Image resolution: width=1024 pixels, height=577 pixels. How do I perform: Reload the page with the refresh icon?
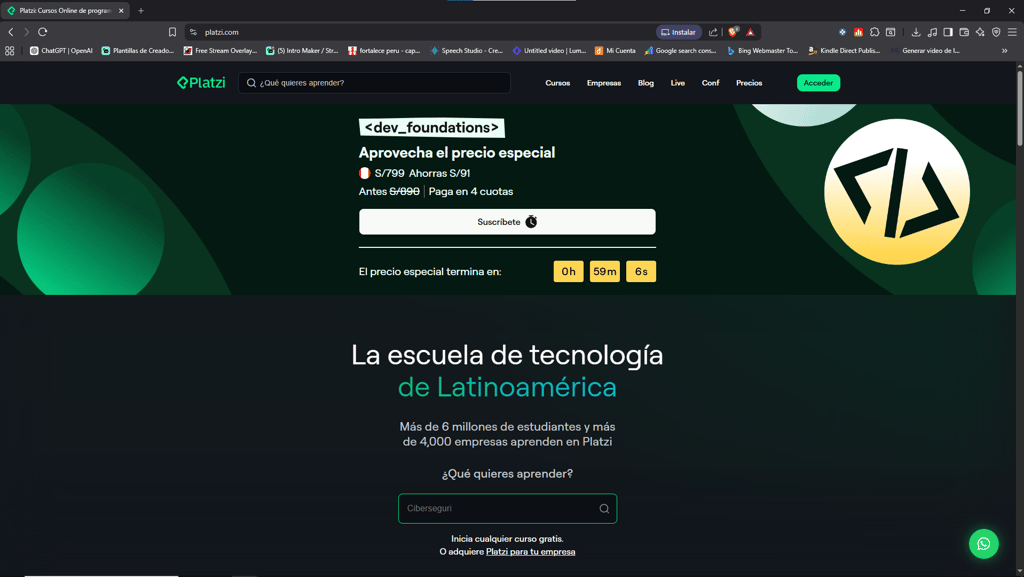(42, 32)
